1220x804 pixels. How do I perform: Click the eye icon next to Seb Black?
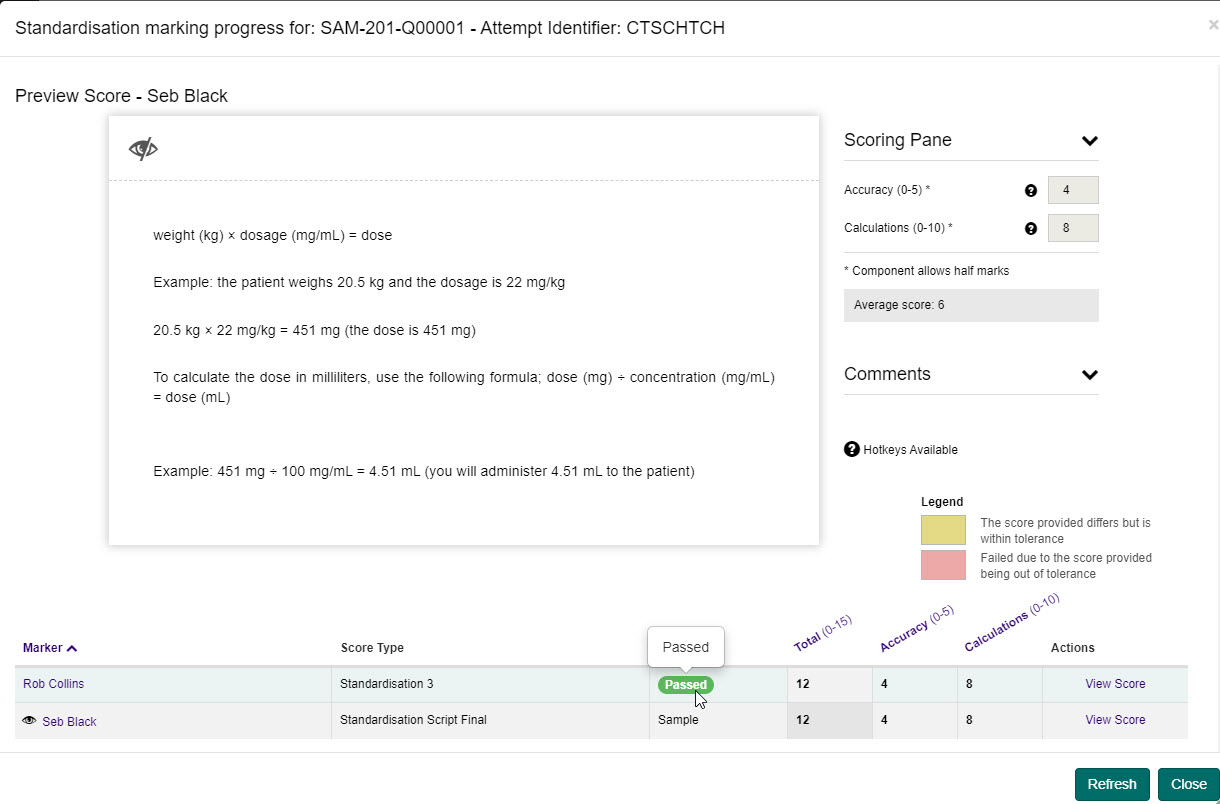[x=29, y=720]
